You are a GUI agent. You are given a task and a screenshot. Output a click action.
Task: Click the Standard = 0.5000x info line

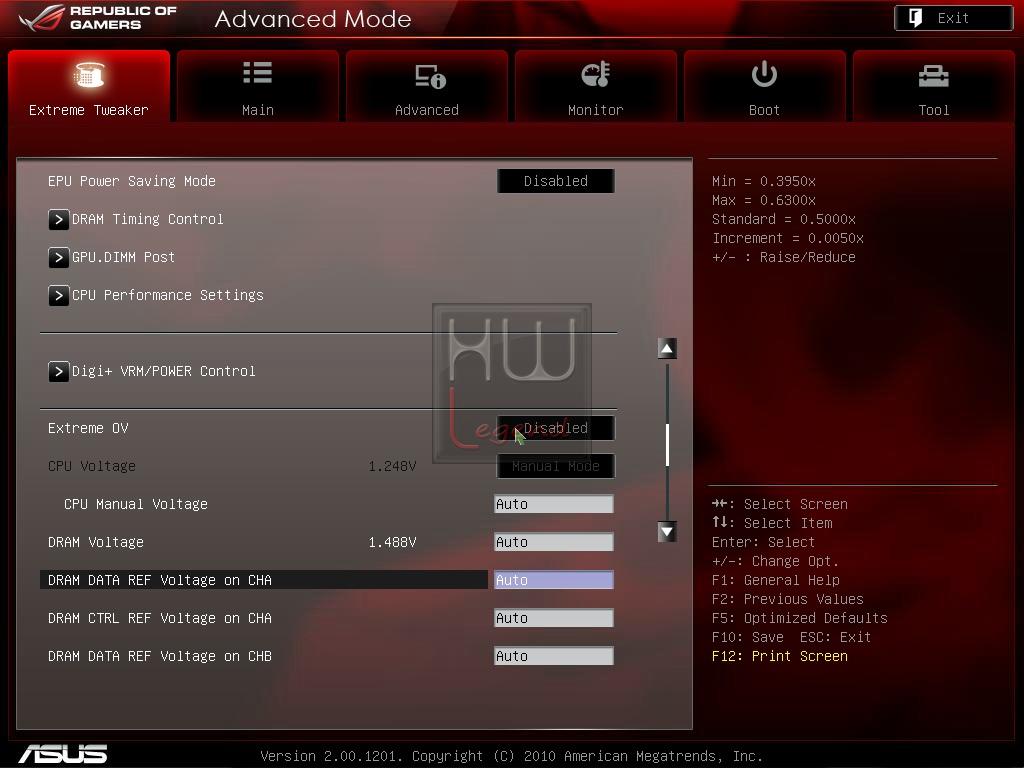click(x=784, y=219)
